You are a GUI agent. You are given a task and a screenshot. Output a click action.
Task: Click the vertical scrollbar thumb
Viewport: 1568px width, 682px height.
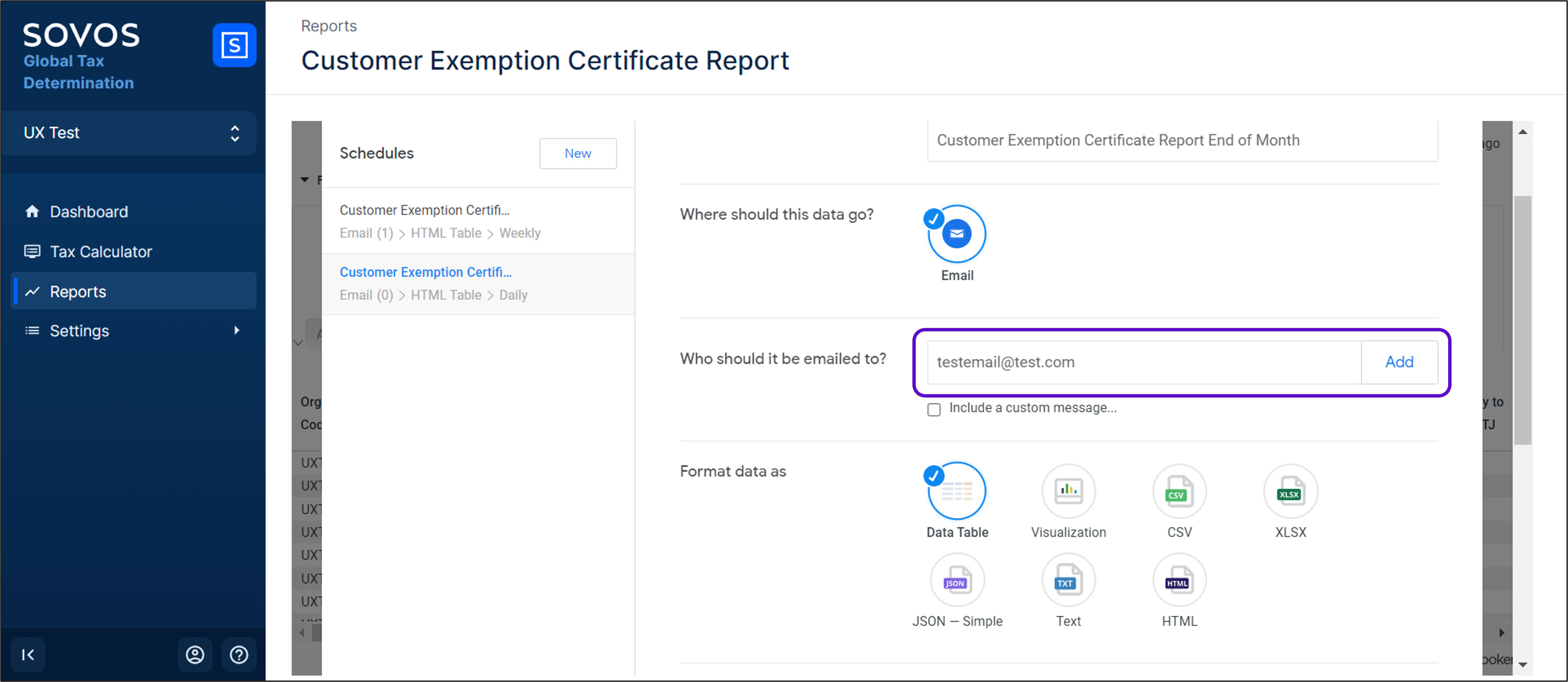1522,320
